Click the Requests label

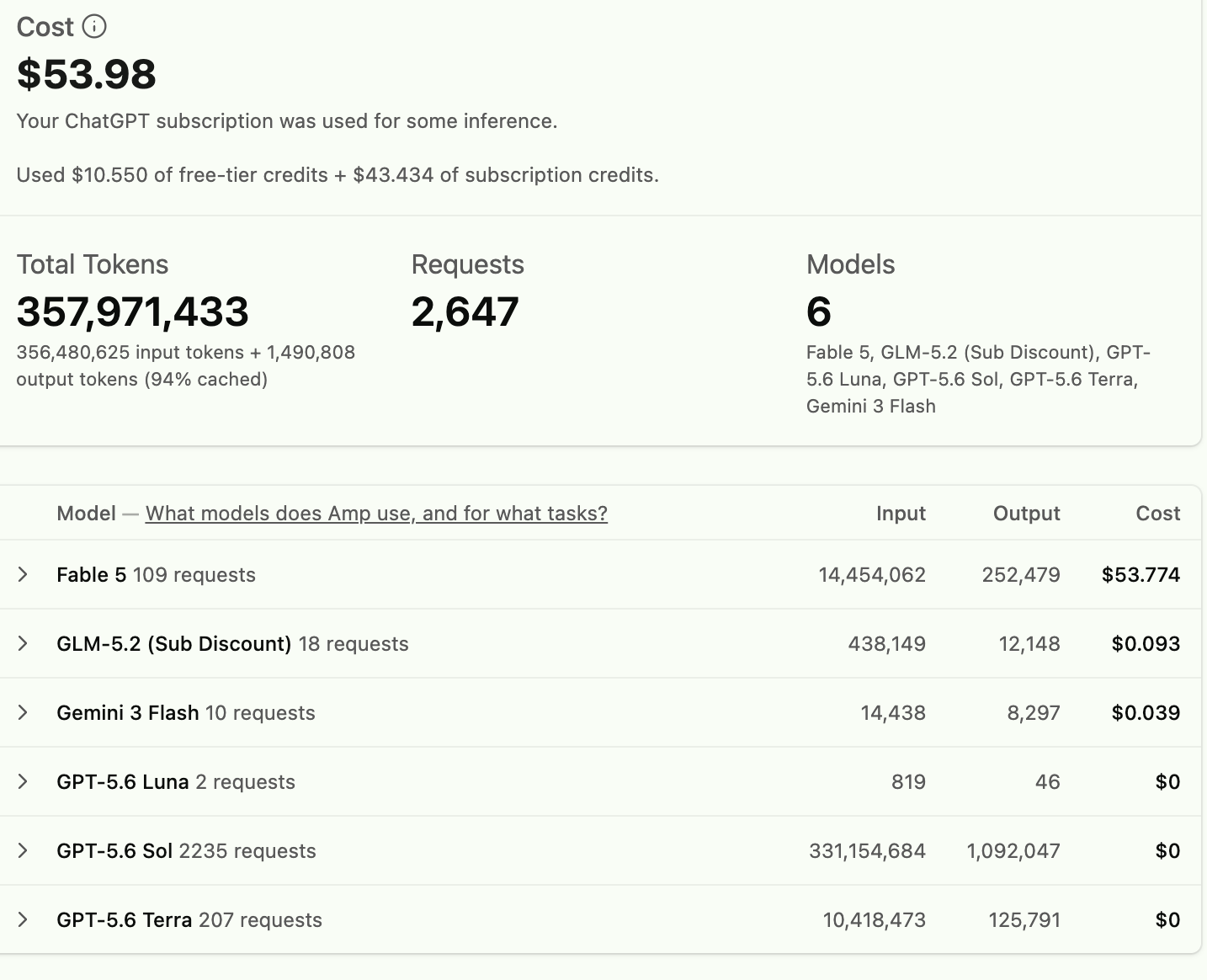468,264
